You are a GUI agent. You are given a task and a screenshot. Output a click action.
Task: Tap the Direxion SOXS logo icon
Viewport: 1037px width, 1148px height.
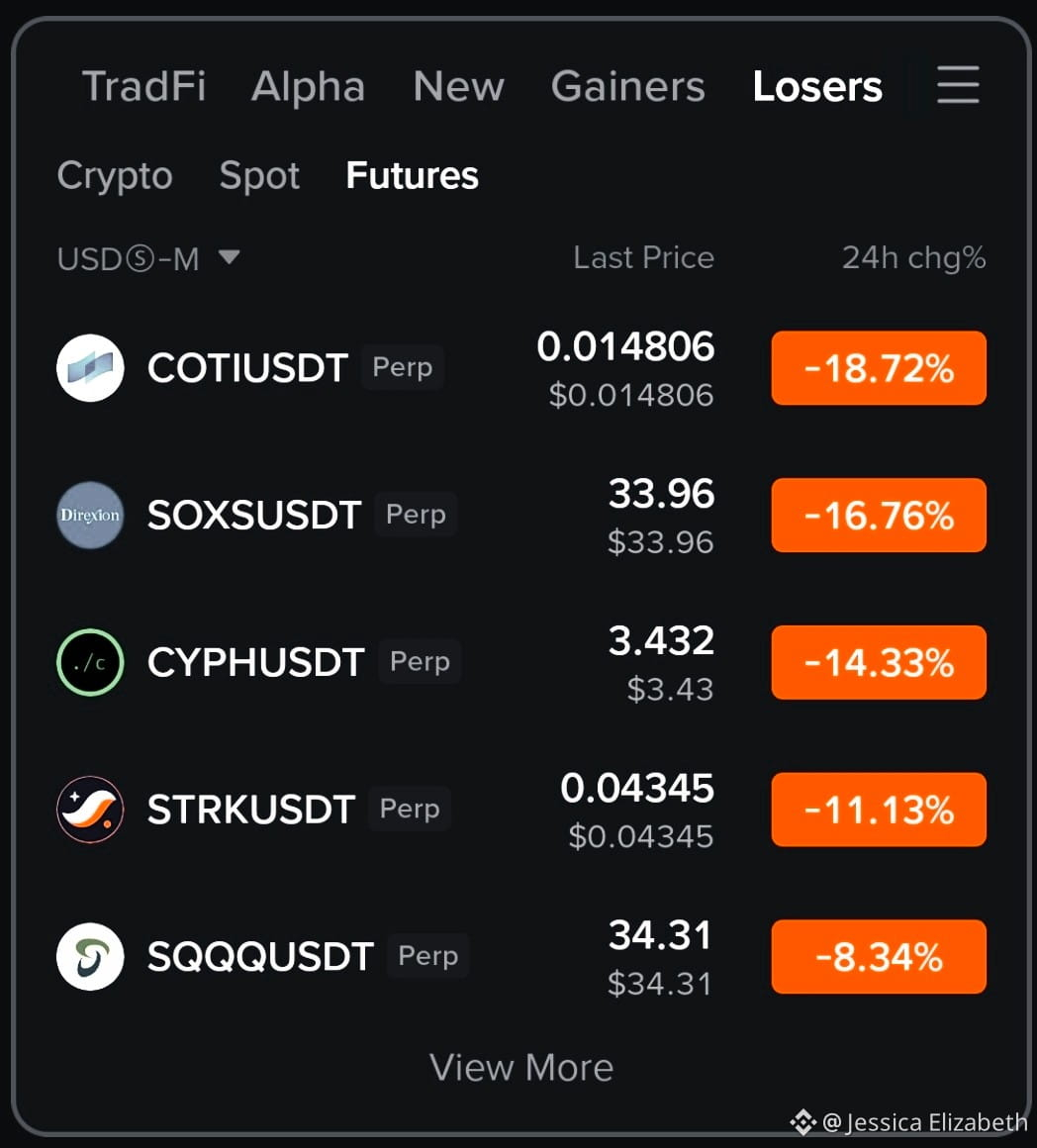pos(90,515)
